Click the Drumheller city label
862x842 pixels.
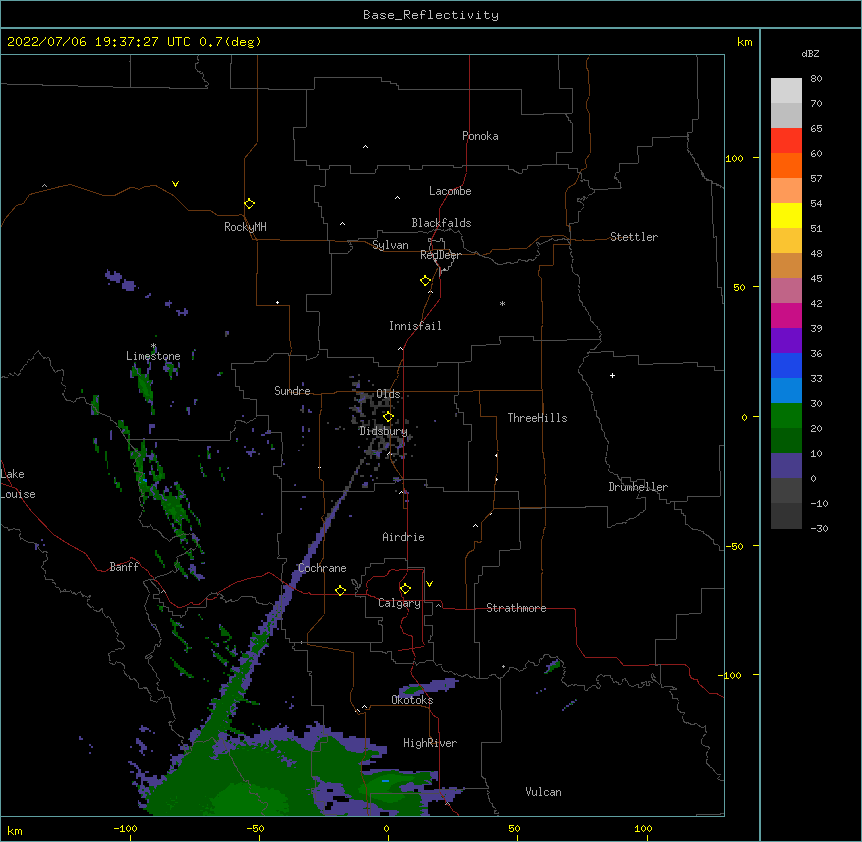coord(638,487)
